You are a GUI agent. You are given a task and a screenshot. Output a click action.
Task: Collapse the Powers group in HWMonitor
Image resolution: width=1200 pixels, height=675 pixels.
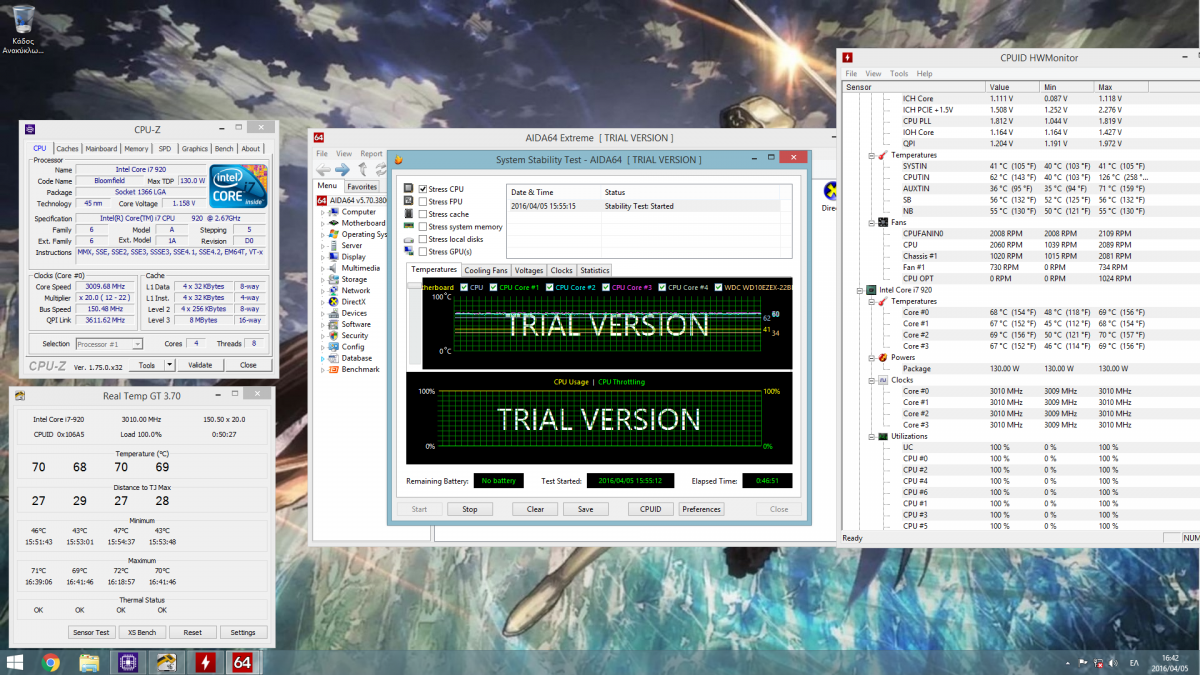870,357
